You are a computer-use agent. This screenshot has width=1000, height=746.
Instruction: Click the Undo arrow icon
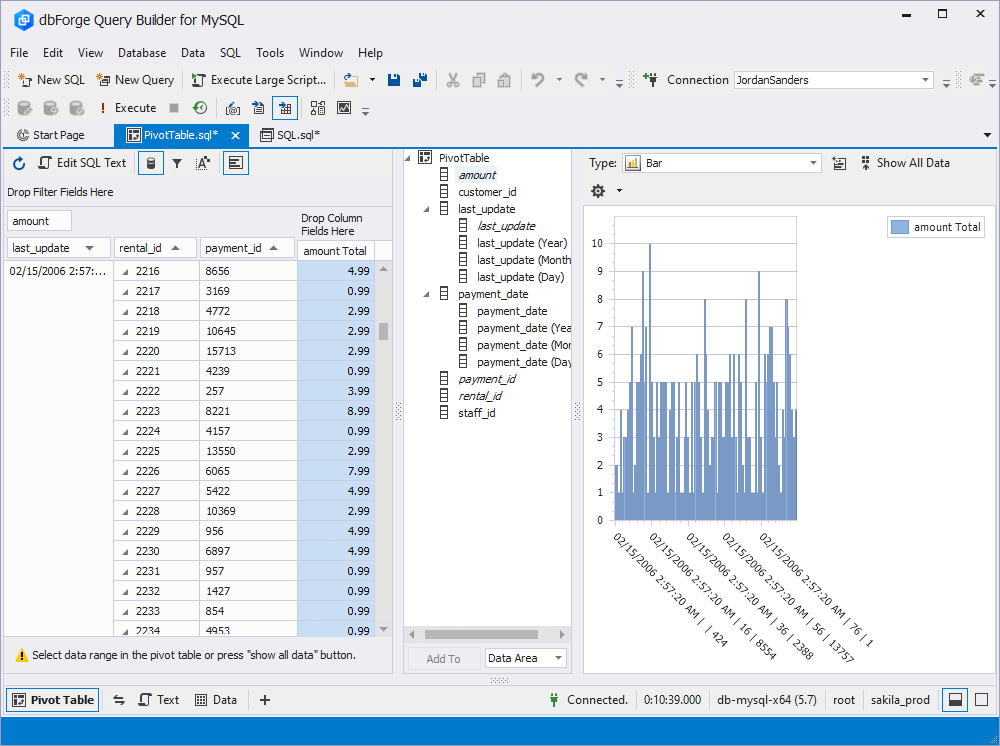click(x=538, y=80)
